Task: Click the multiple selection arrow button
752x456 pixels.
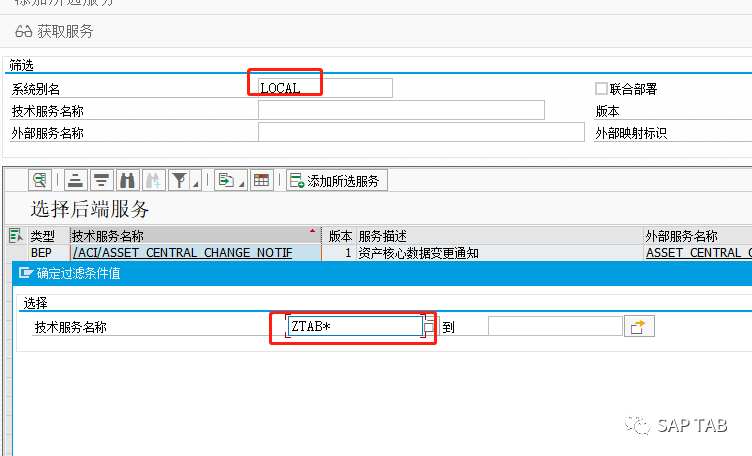Action: point(639,327)
